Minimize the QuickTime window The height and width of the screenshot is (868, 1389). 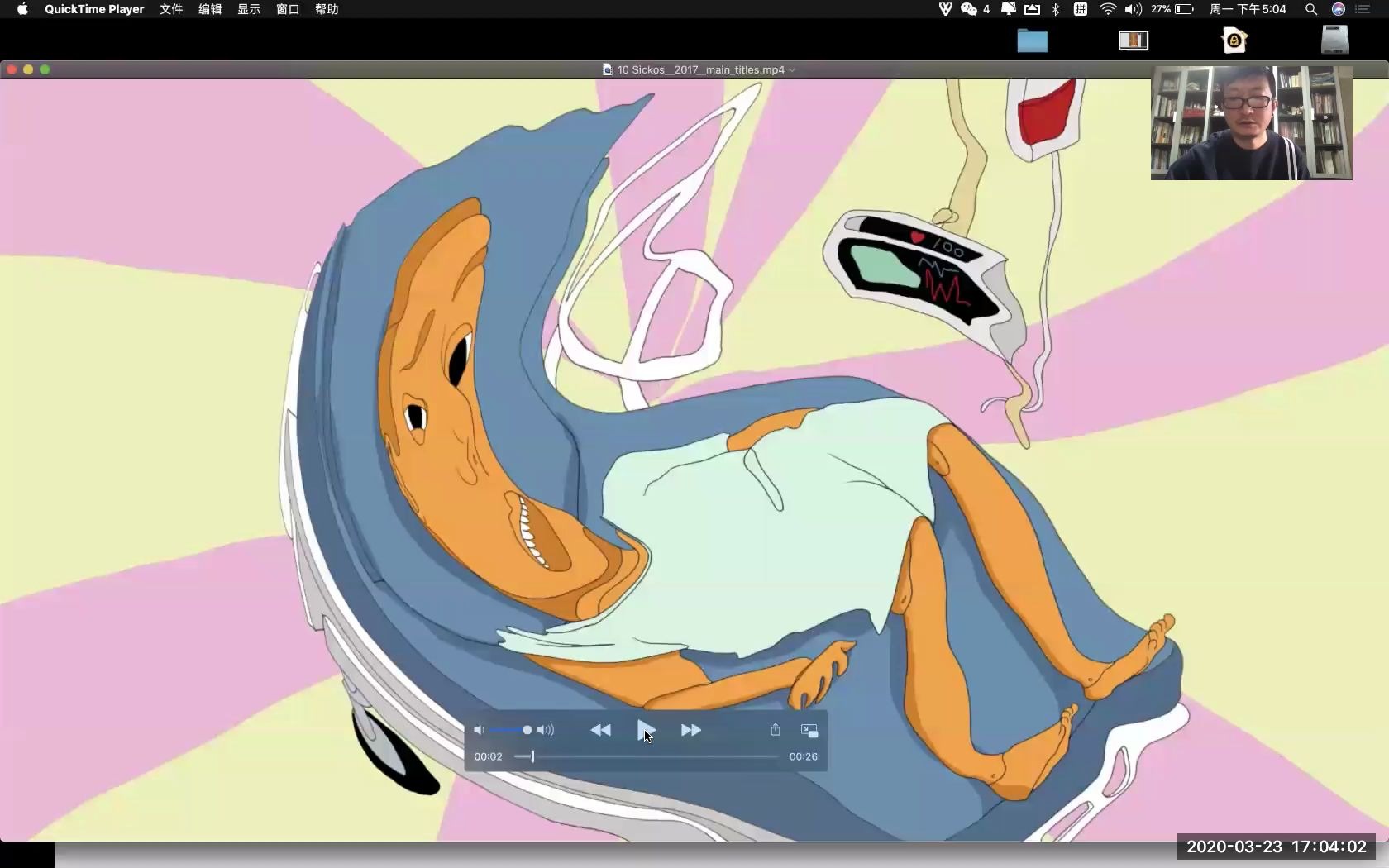[28, 69]
